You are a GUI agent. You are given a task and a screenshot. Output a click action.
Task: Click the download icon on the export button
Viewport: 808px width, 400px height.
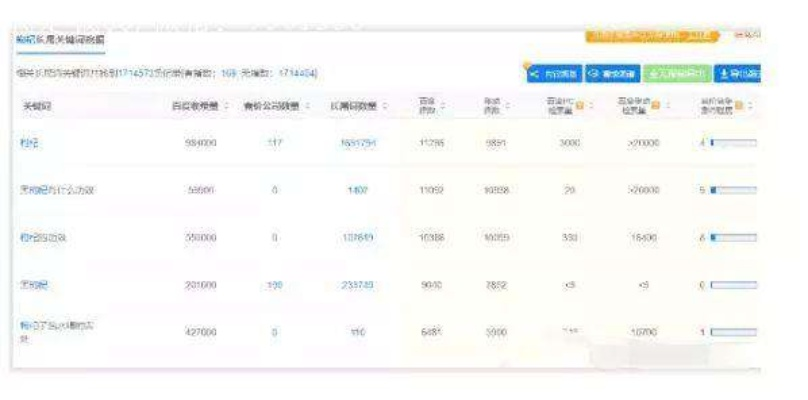click(723, 74)
